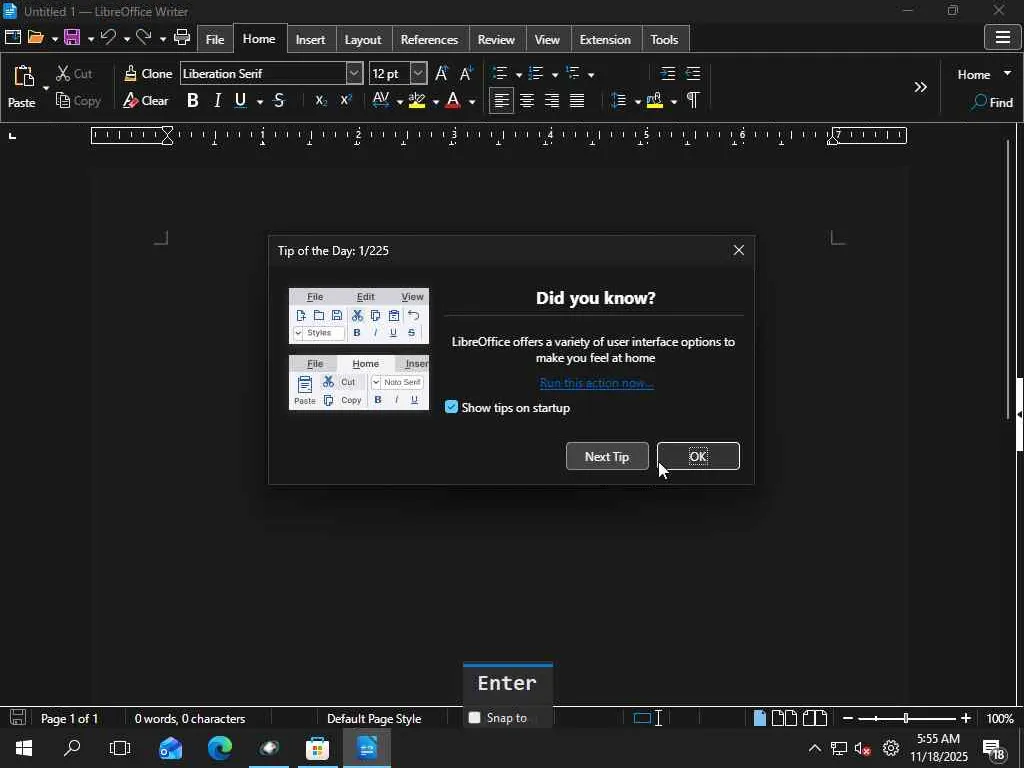The height and width of the screenshot is (768, 1024).
Task: Click the Increase indent icon
Action: click(x=667, y=73)
